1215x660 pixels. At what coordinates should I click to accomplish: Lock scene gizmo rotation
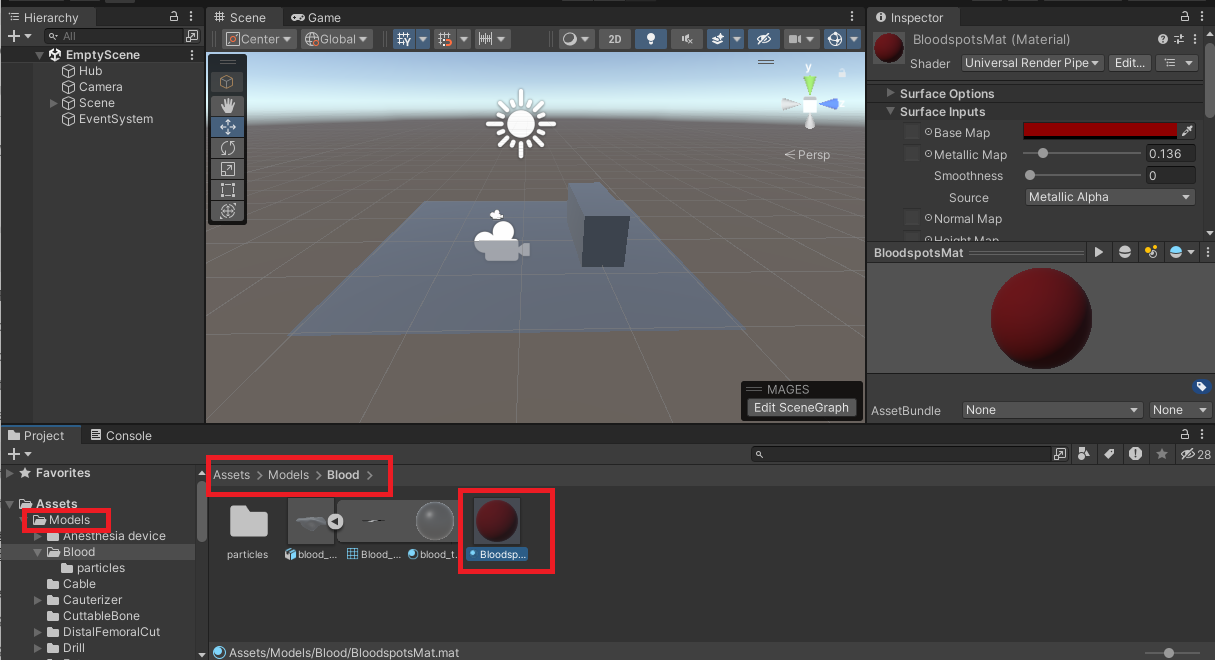(x=842, y=72)
